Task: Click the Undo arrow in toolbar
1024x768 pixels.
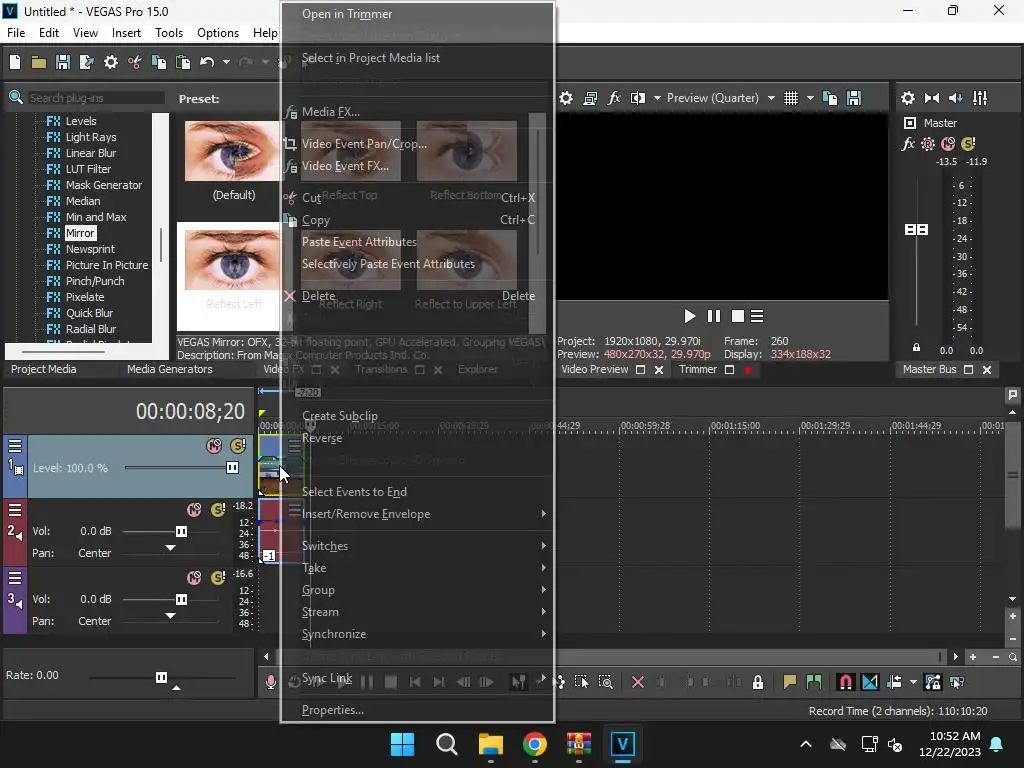Action: 207,62
